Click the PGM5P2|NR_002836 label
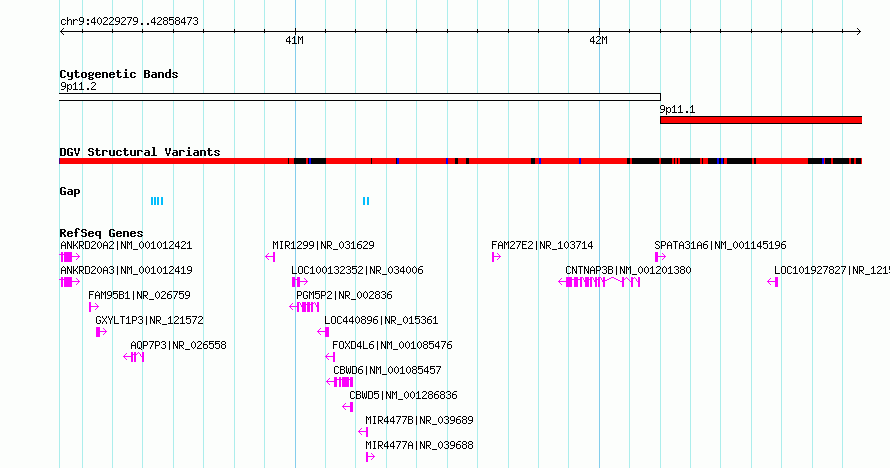The image size is (890, 468). point(345,295)
